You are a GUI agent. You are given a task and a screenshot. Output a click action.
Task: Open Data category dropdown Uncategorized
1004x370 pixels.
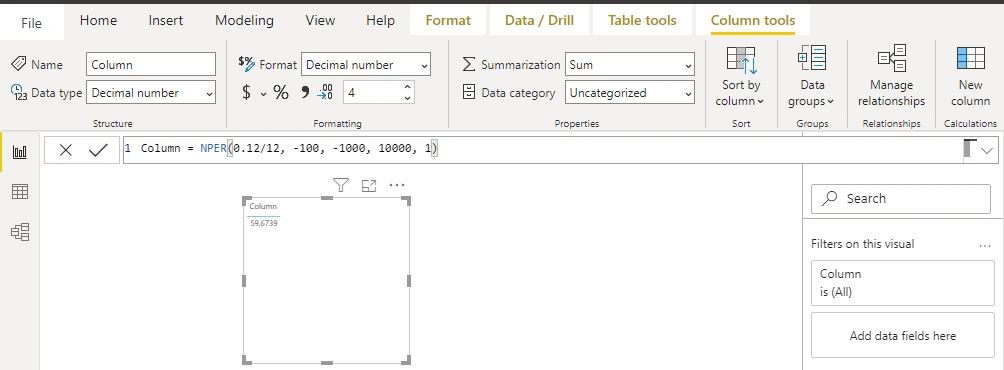click(x=629, y=93)
